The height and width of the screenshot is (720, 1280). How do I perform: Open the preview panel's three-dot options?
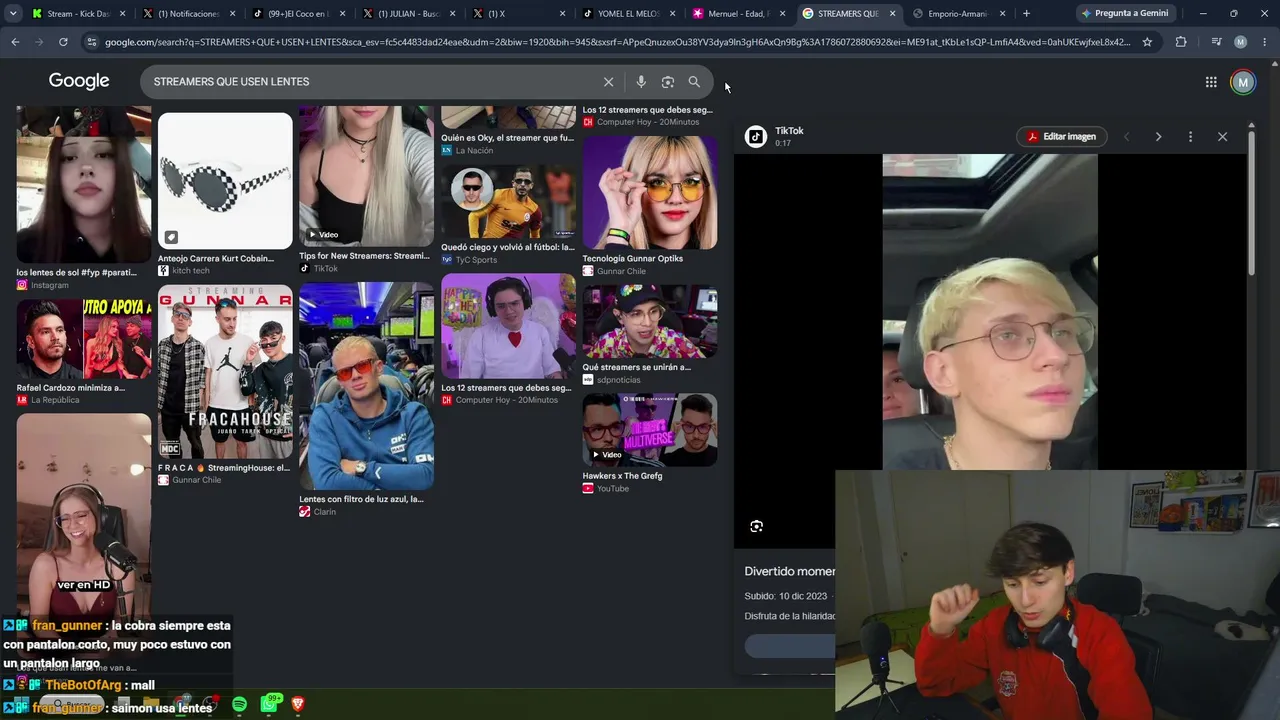pyautogui.click(x=1190, y=137)
